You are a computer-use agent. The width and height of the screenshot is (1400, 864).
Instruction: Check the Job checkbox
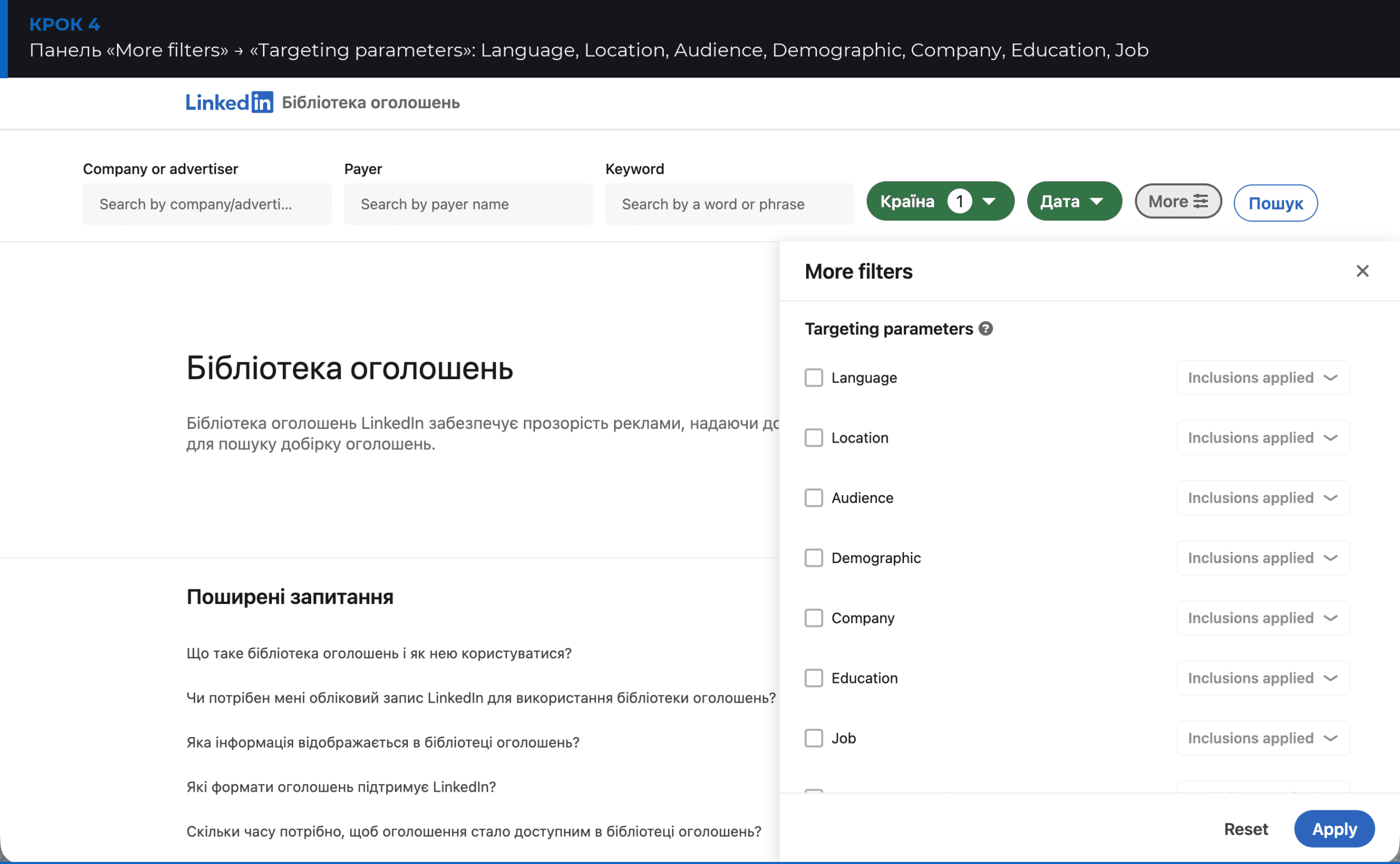click(814, 738)
